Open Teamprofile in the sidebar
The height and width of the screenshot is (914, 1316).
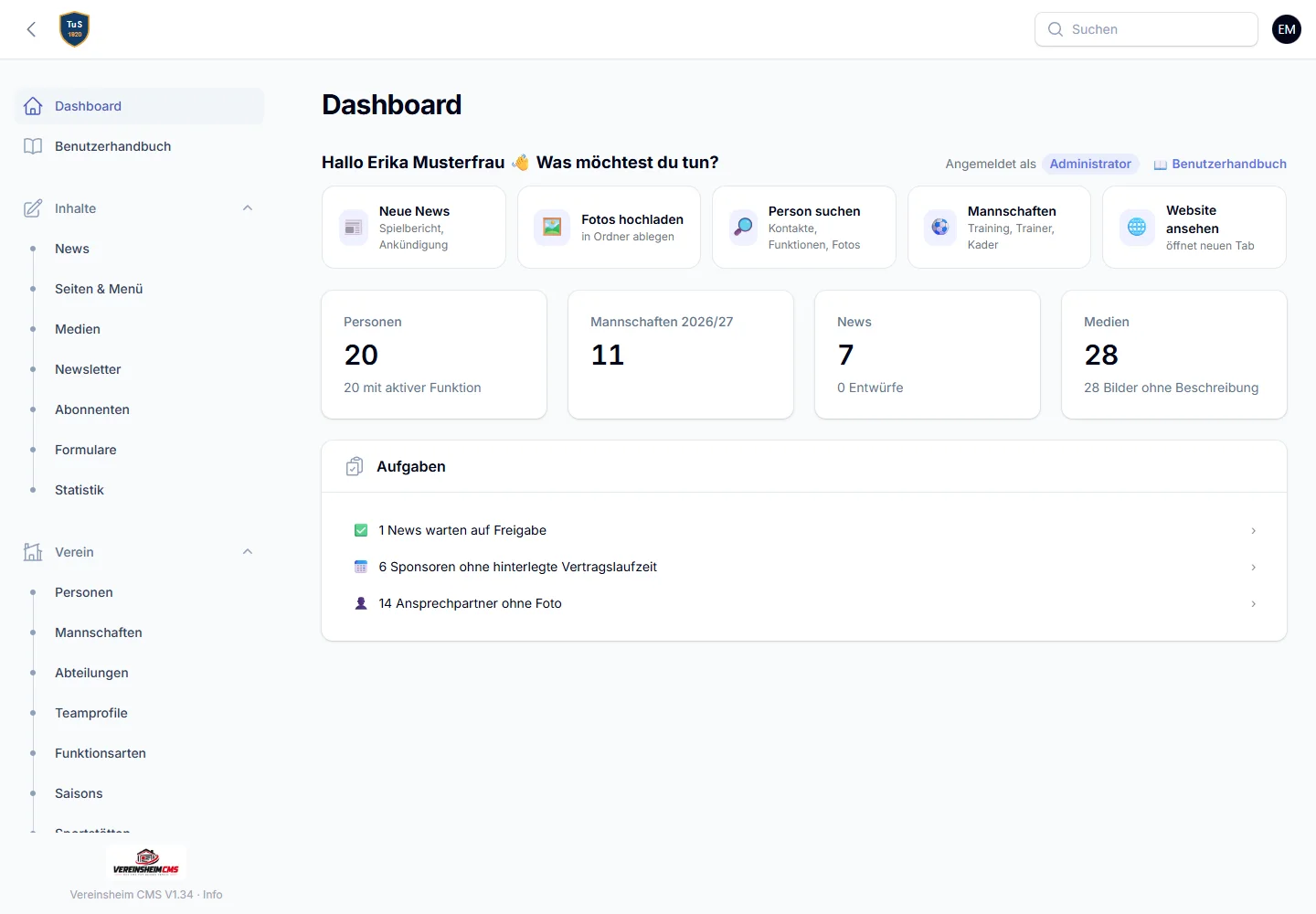point(91,713)
